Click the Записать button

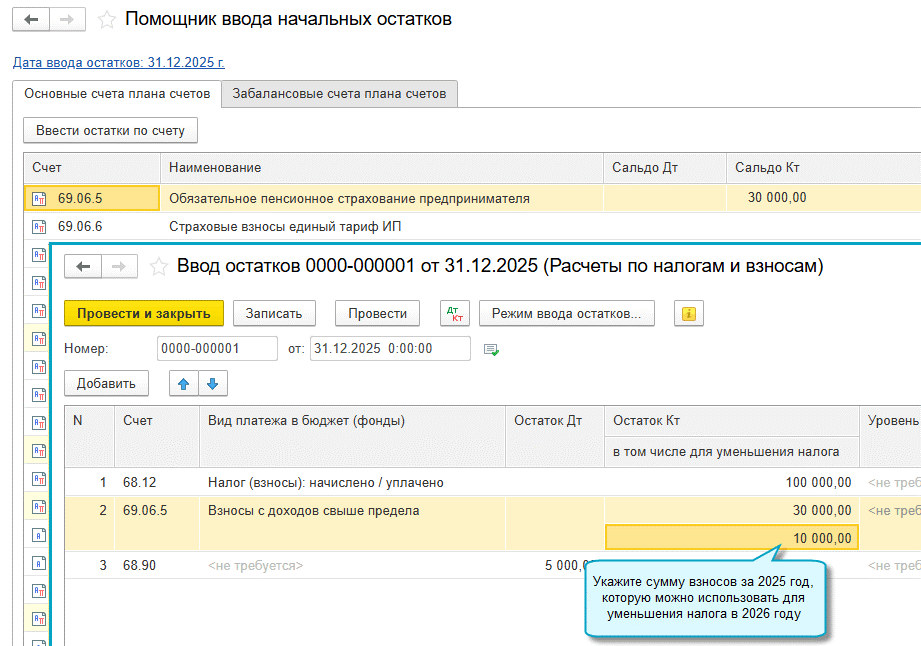(274, 314)
